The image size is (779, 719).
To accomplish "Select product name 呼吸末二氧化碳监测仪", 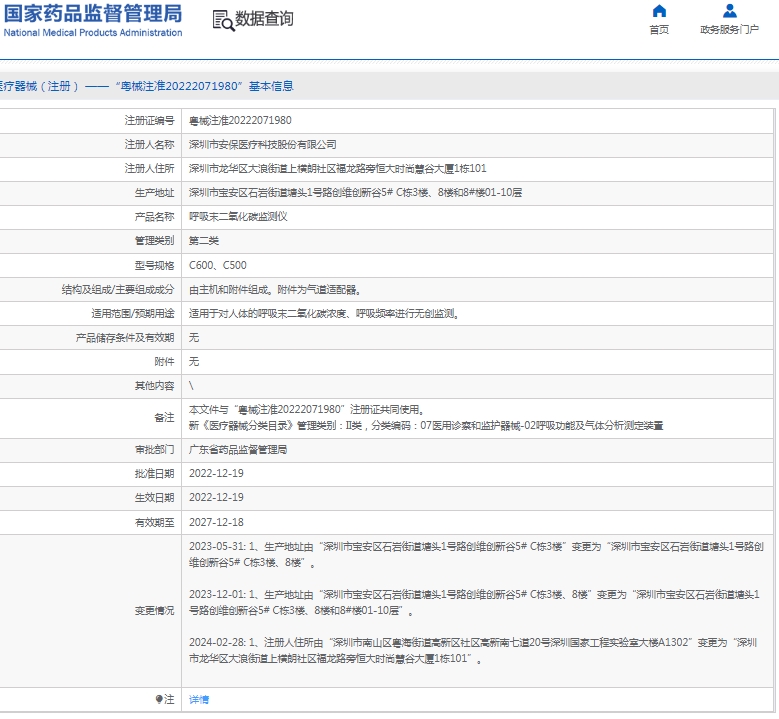I will tap(238, 217).
